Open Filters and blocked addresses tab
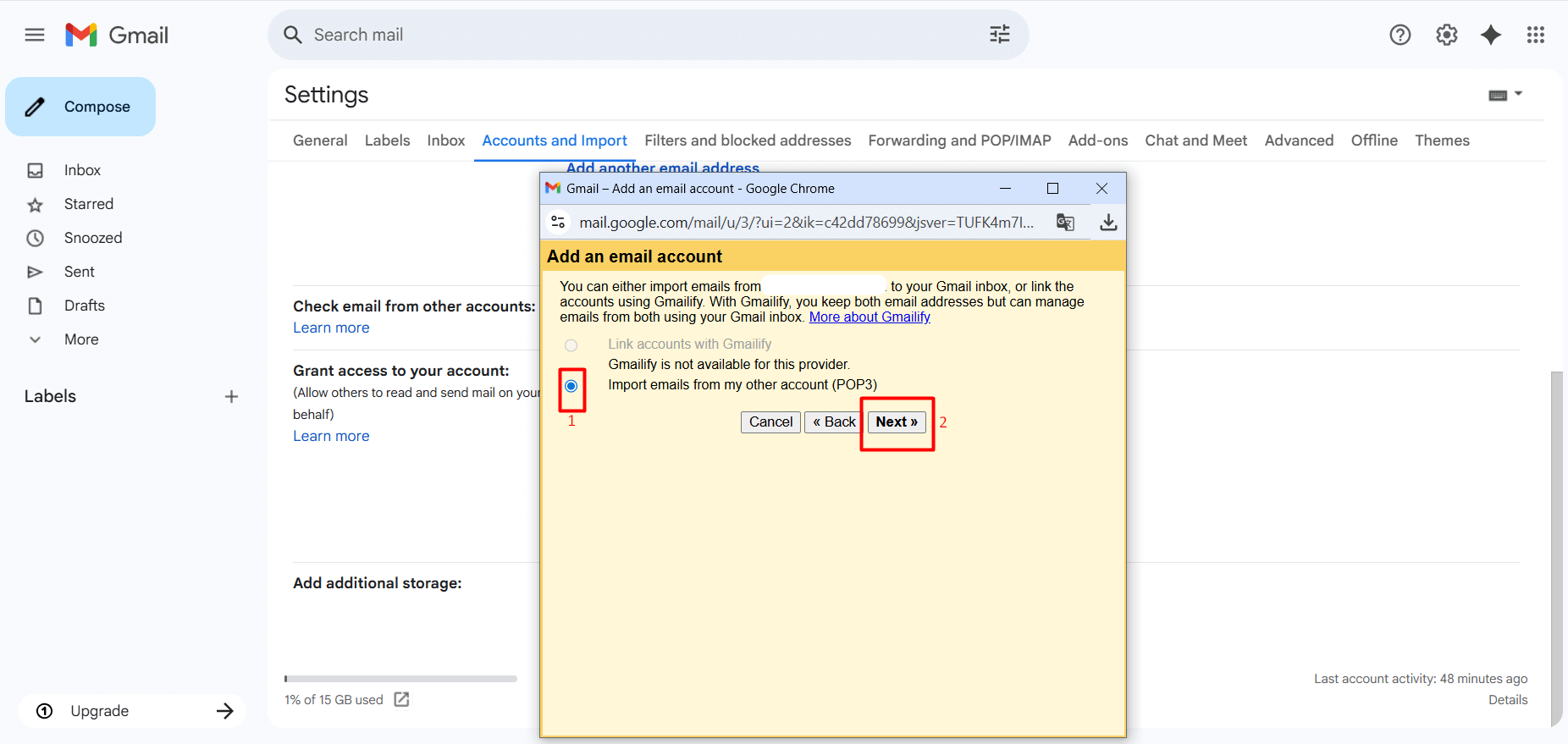1568x744 pixels. (748, 141)
